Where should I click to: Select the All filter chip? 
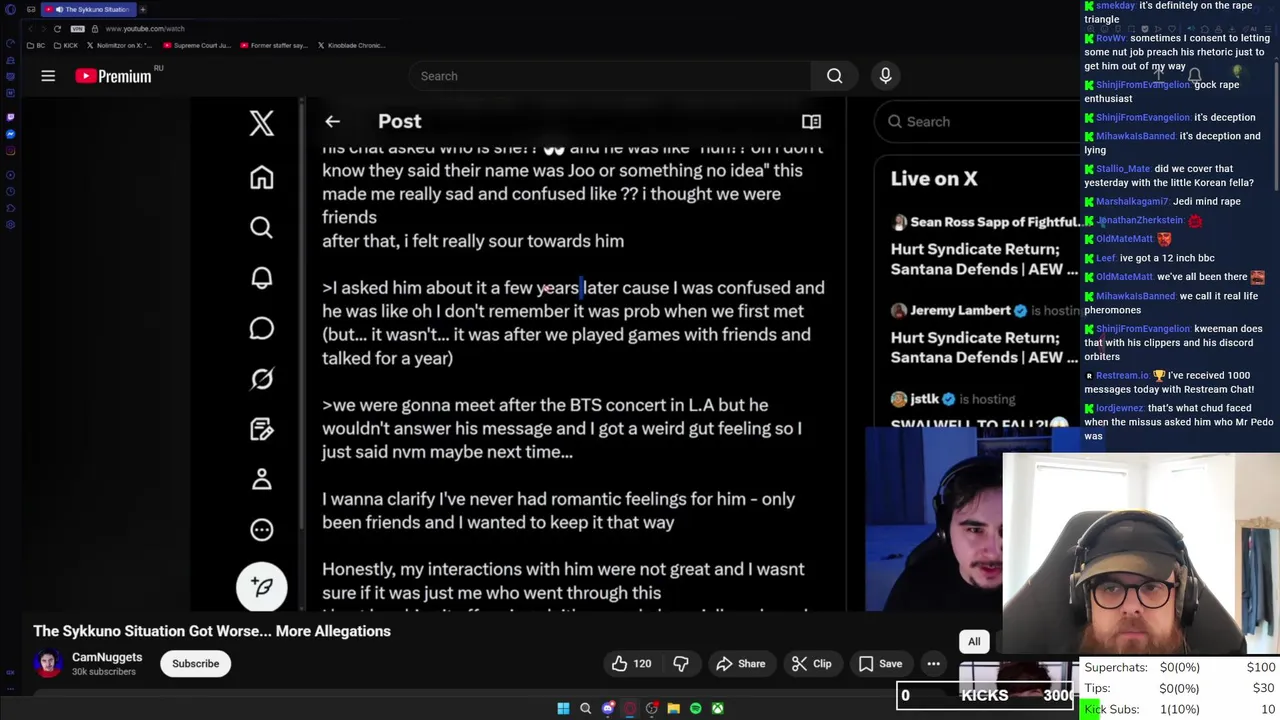[x=974, y=642]
